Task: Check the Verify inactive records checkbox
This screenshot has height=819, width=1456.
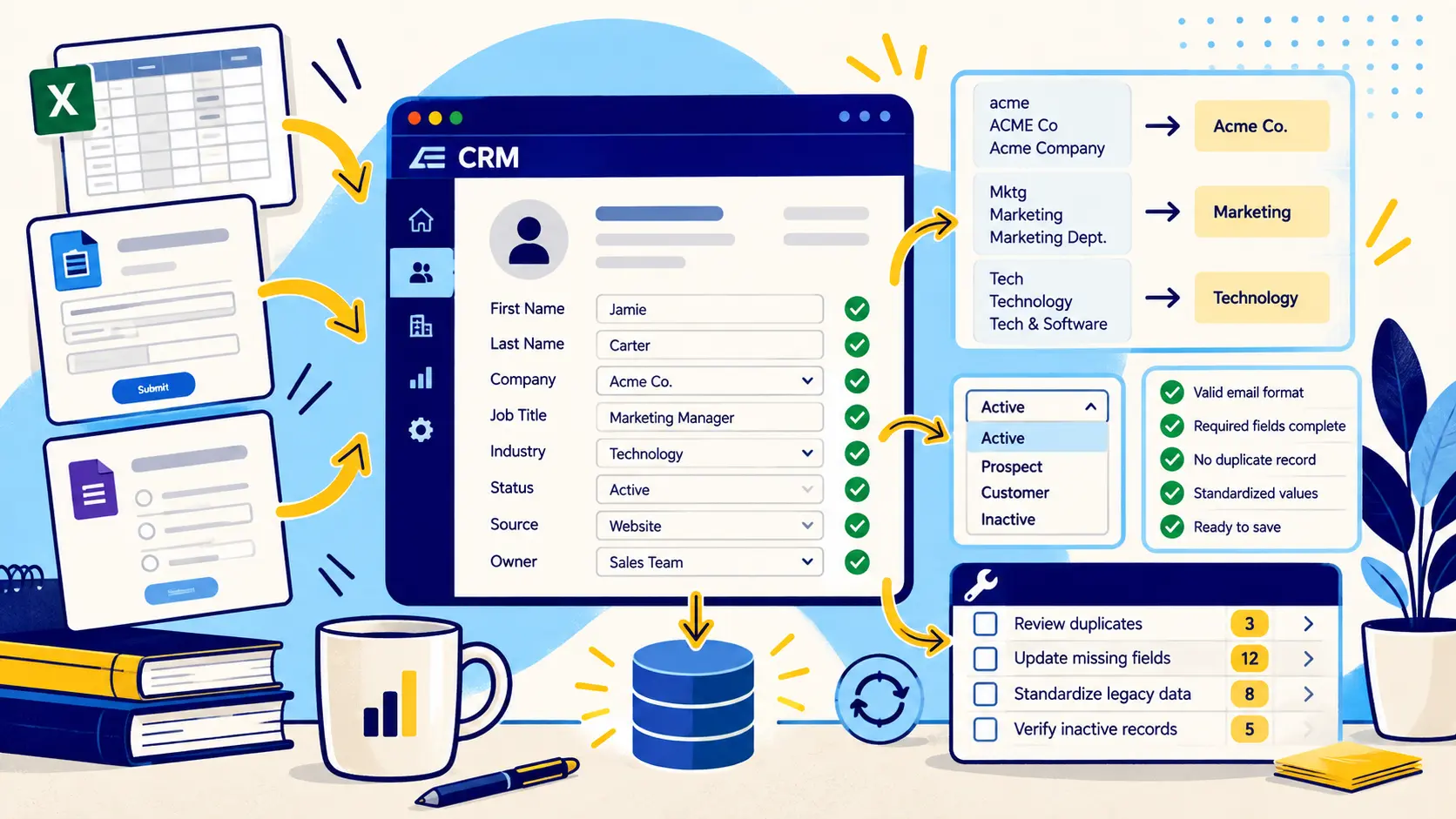Action: [985, 729]
